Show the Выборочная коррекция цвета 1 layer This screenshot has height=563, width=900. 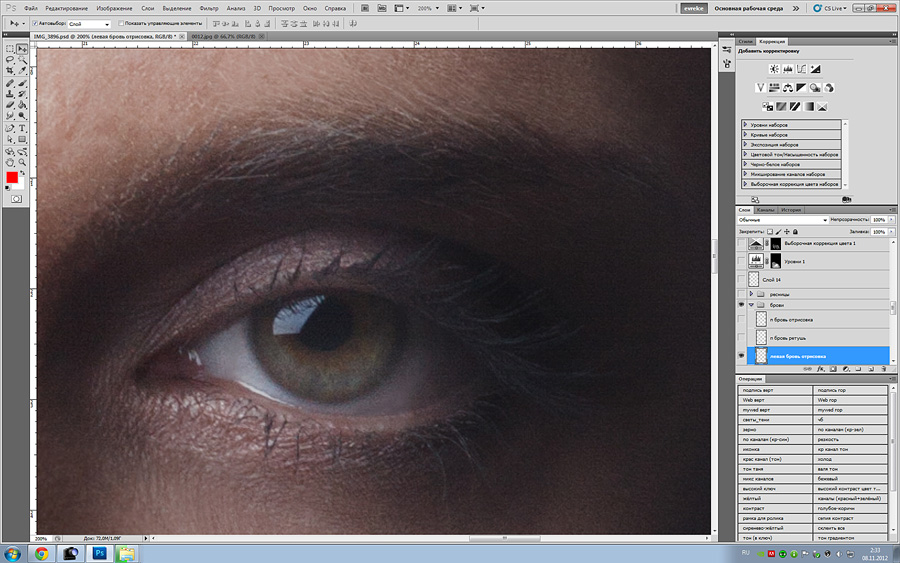click(x=742, y=243)
